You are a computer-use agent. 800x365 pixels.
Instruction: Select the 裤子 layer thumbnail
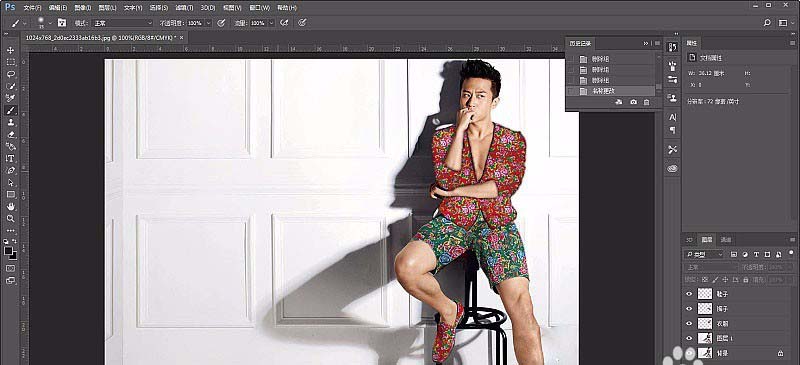(705, 309)
